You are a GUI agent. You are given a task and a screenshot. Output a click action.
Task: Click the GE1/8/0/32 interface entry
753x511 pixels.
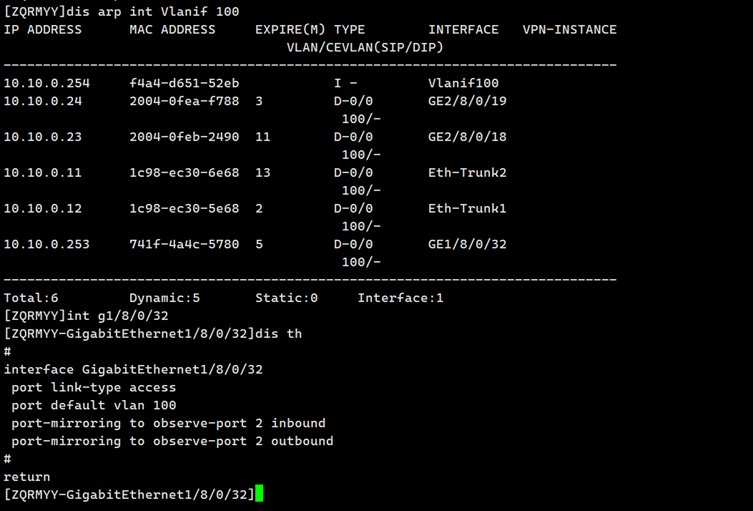pyautogui.click(x=467, y=245)
